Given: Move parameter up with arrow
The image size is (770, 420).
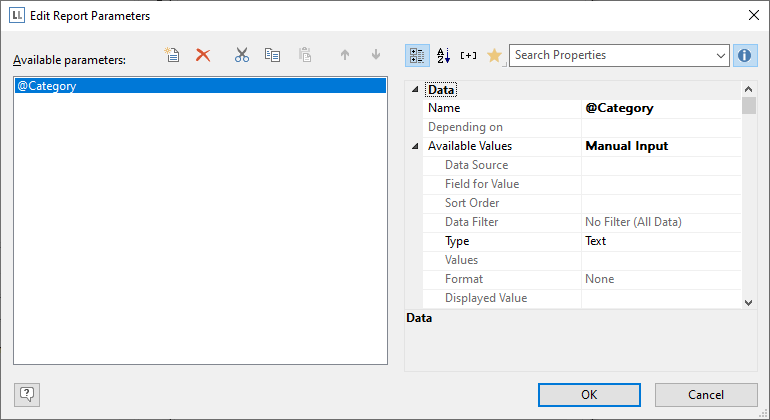Looking at the screenshot, I should [x=345, y=55].
